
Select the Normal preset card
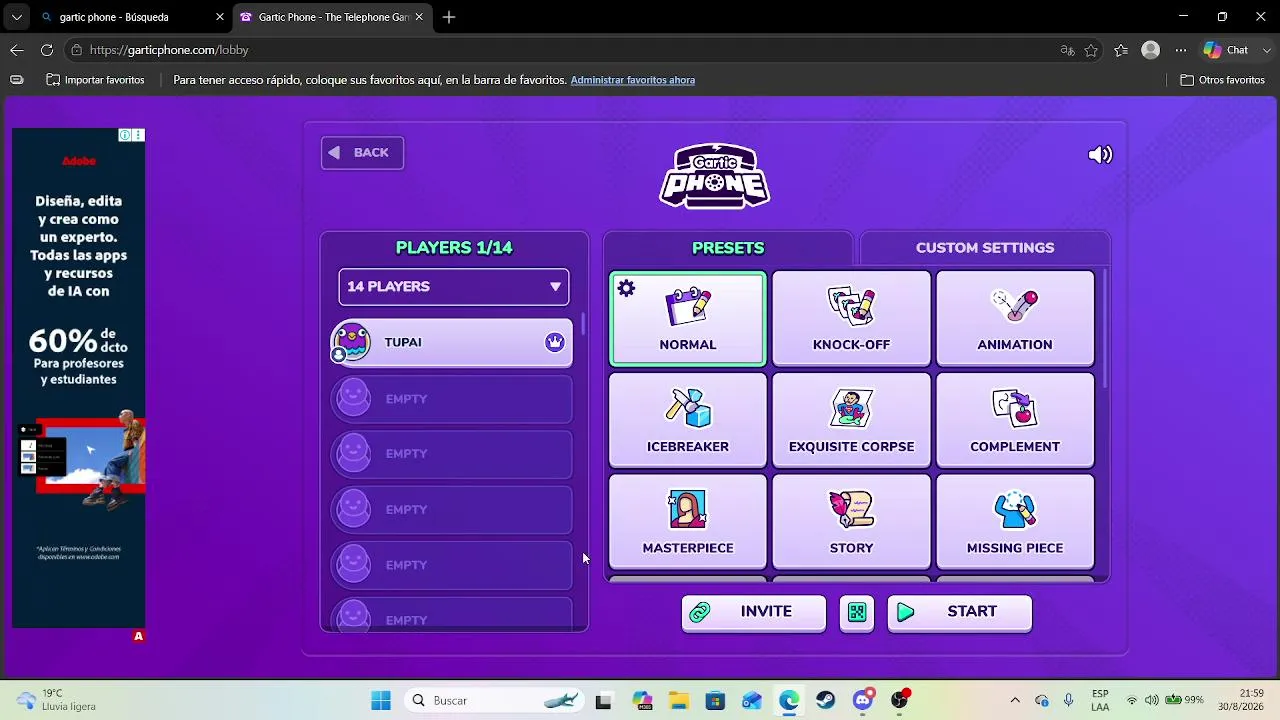[688, 318]
